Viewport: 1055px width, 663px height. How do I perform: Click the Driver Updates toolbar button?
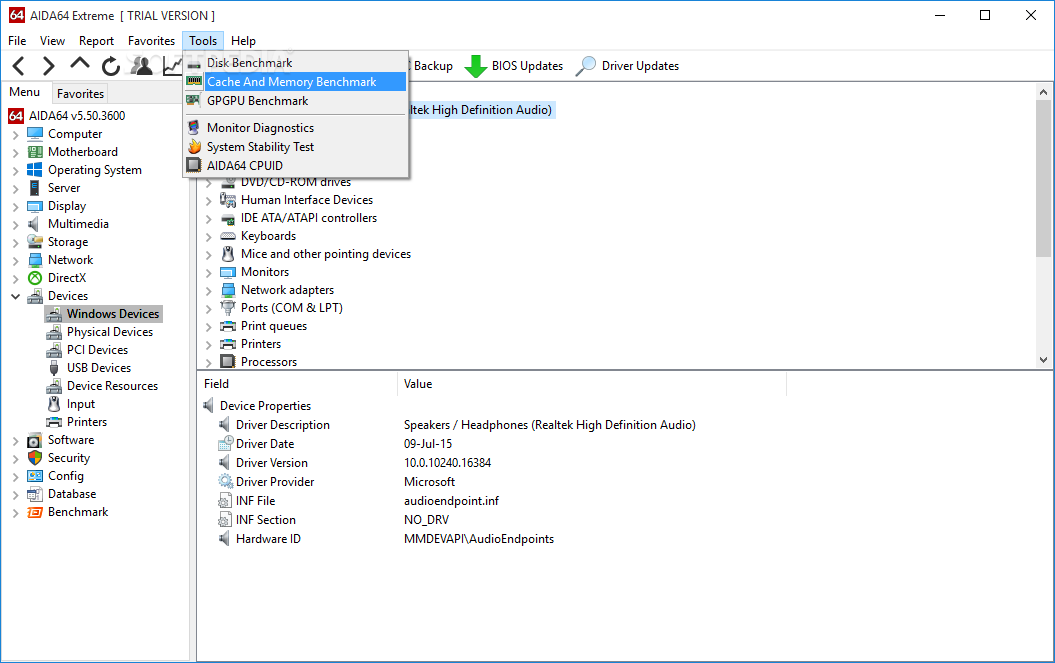pyautogui.click(x=627, y=66)
